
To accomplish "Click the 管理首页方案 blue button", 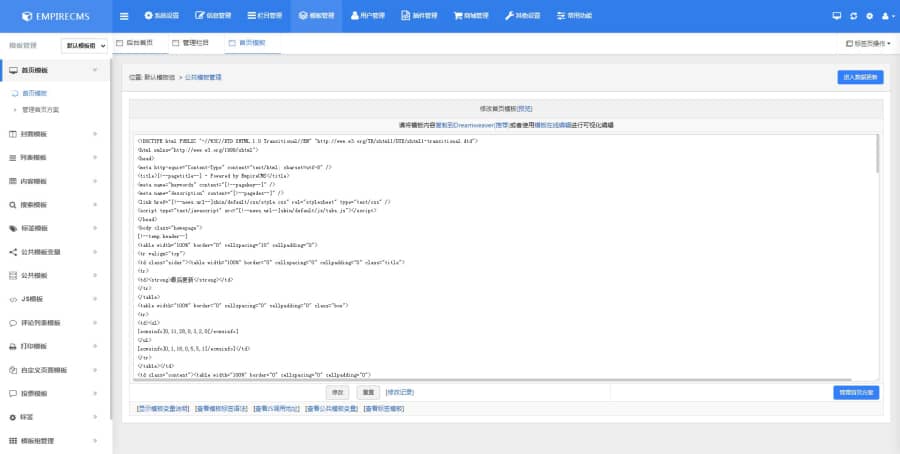I will pos(856,393).
